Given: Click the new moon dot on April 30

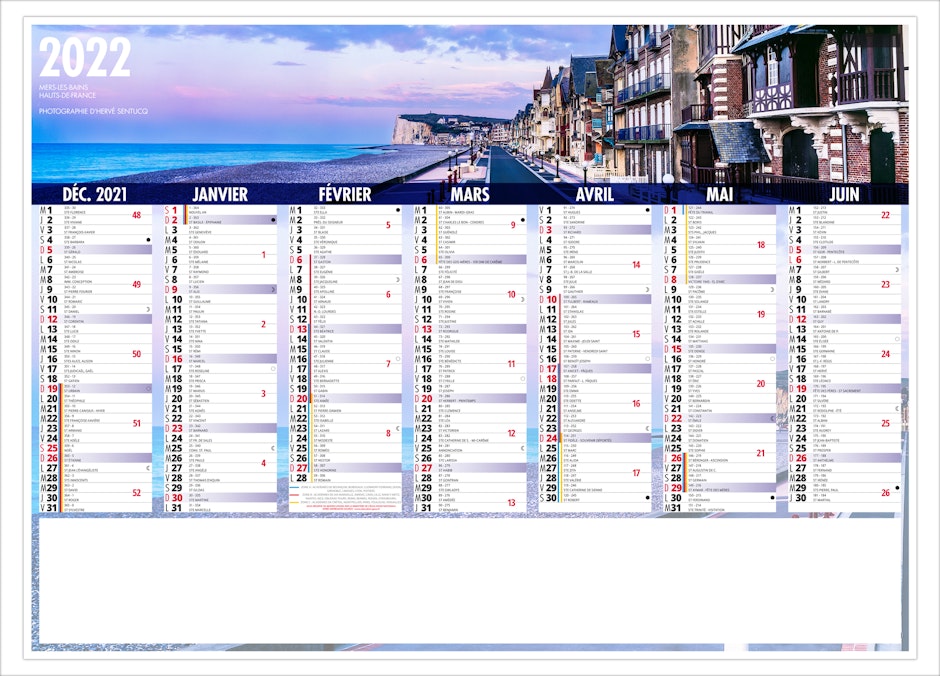Looking at the screenshot, I should coord(647,497).
